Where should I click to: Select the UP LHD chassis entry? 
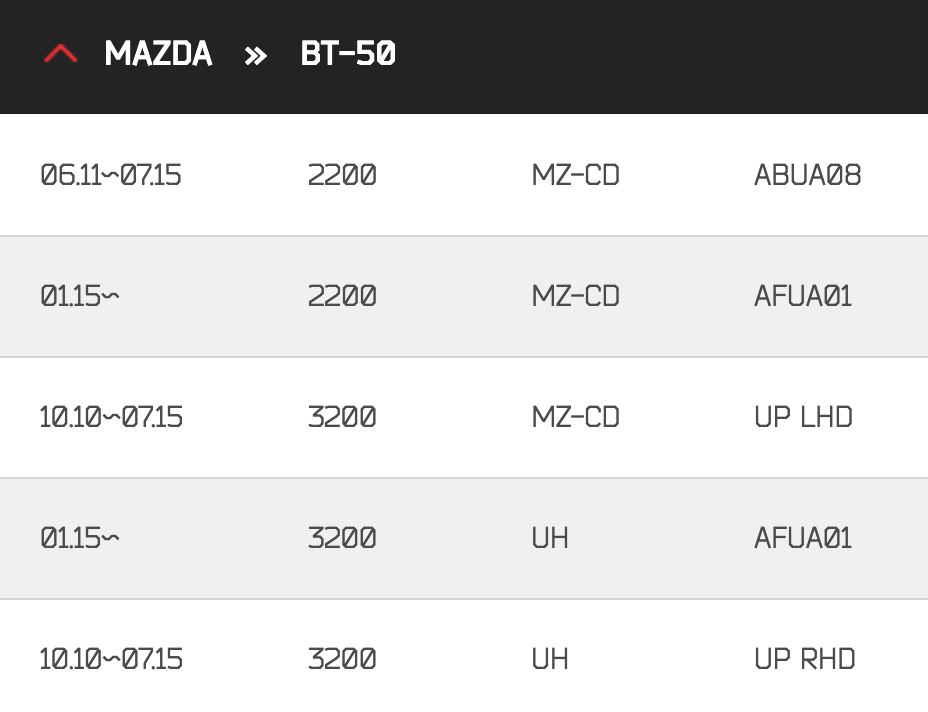point(803,417)
